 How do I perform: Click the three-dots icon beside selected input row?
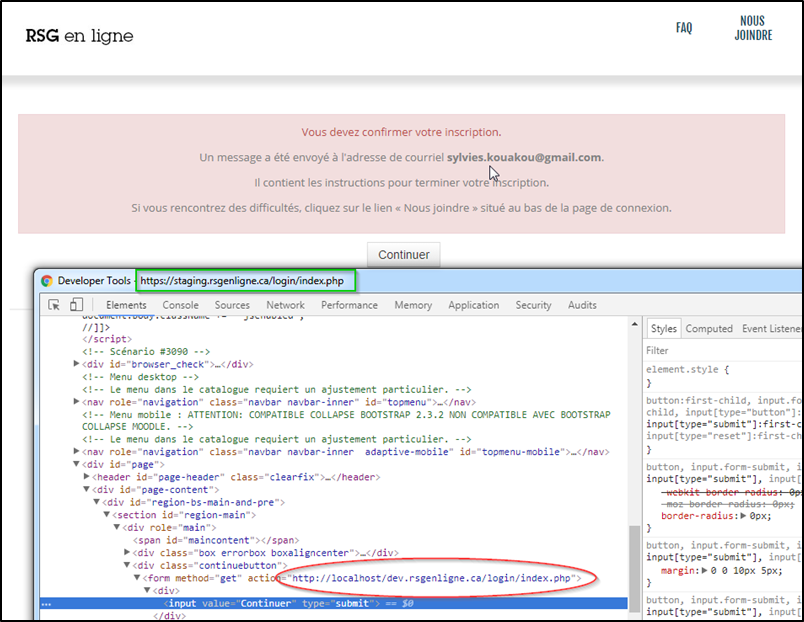45,604
